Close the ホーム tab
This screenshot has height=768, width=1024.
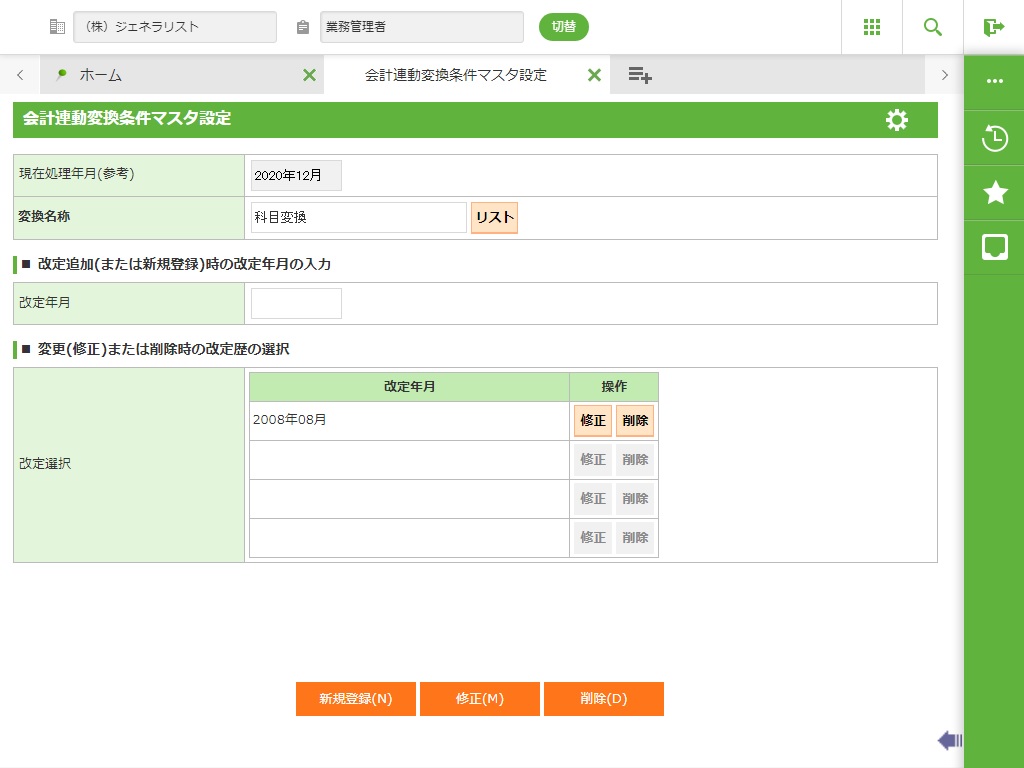(309, 75)
